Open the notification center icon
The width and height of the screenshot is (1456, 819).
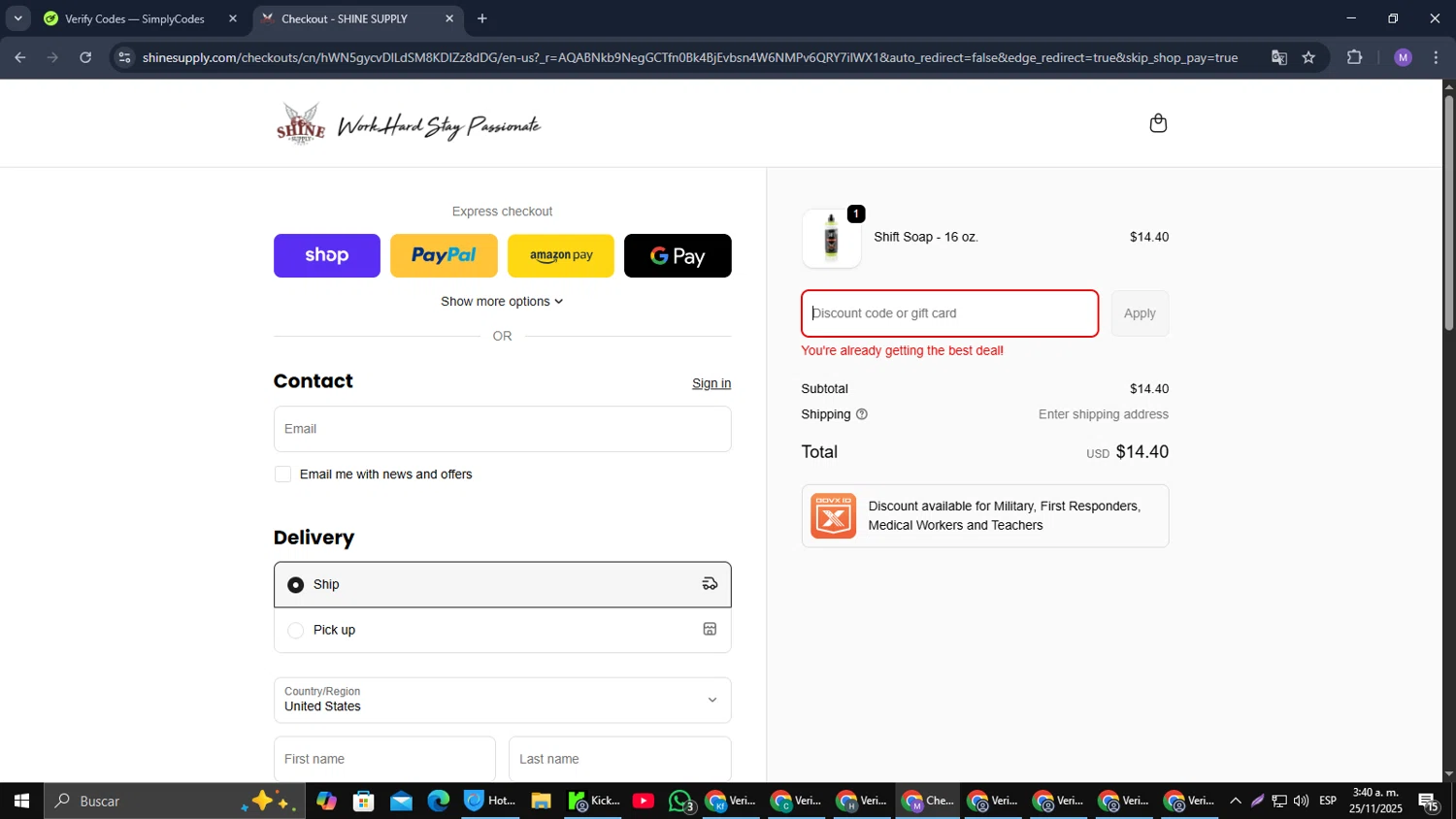click(x=1429, y=802)
